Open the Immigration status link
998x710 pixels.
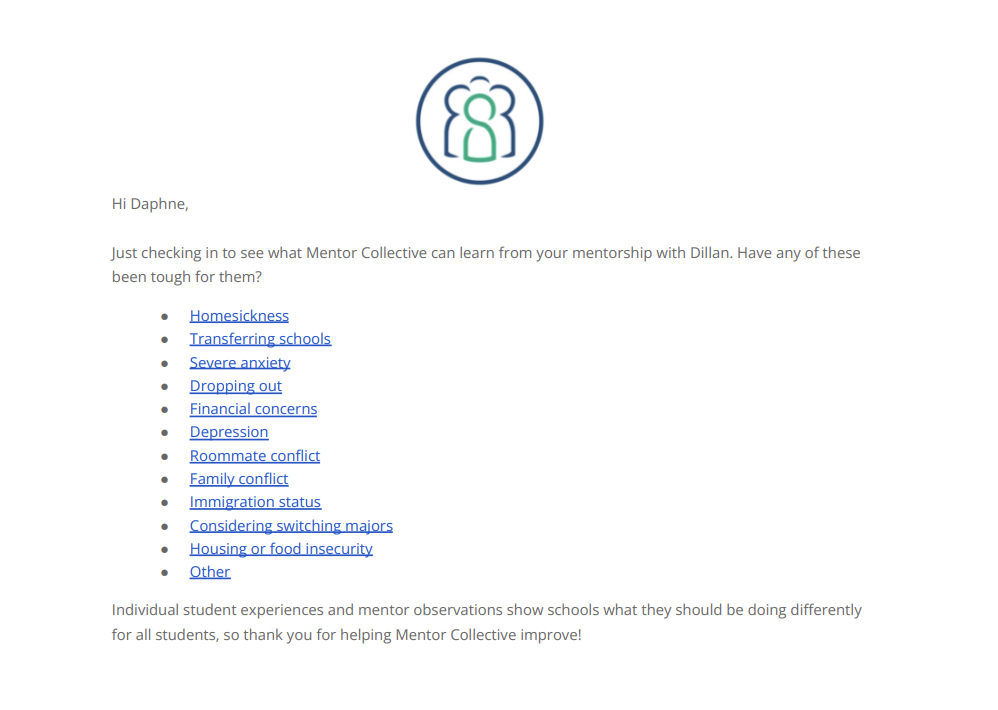point(255,502)
